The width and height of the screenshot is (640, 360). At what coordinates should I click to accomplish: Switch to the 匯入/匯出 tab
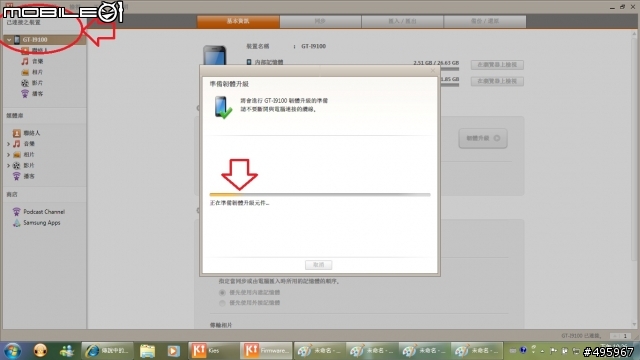(402, 21)
